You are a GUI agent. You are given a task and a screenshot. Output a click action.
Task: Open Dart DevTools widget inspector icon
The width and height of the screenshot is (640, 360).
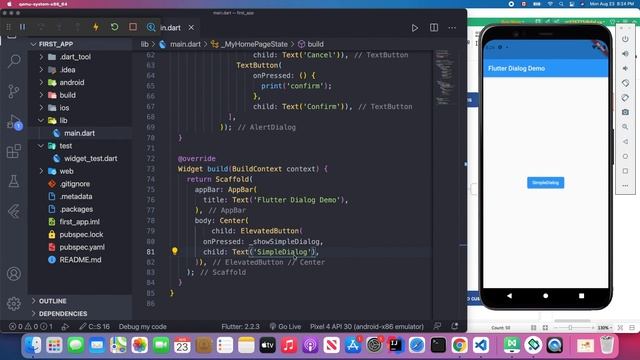coord(151,27)
